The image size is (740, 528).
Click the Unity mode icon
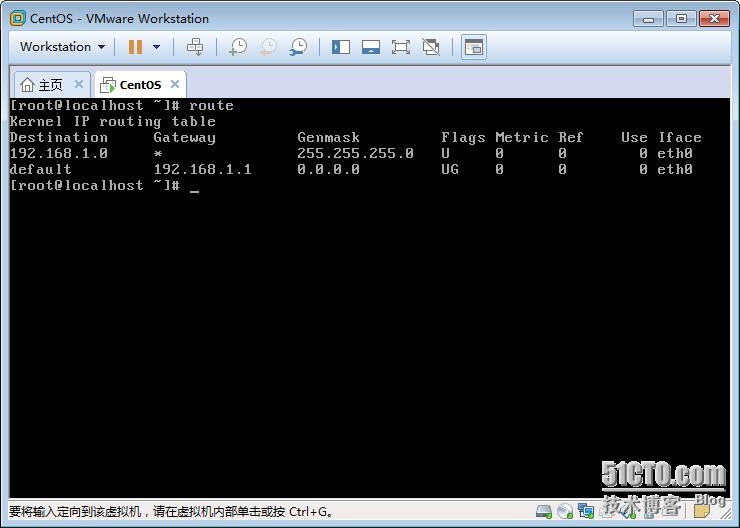coord(431,47)
